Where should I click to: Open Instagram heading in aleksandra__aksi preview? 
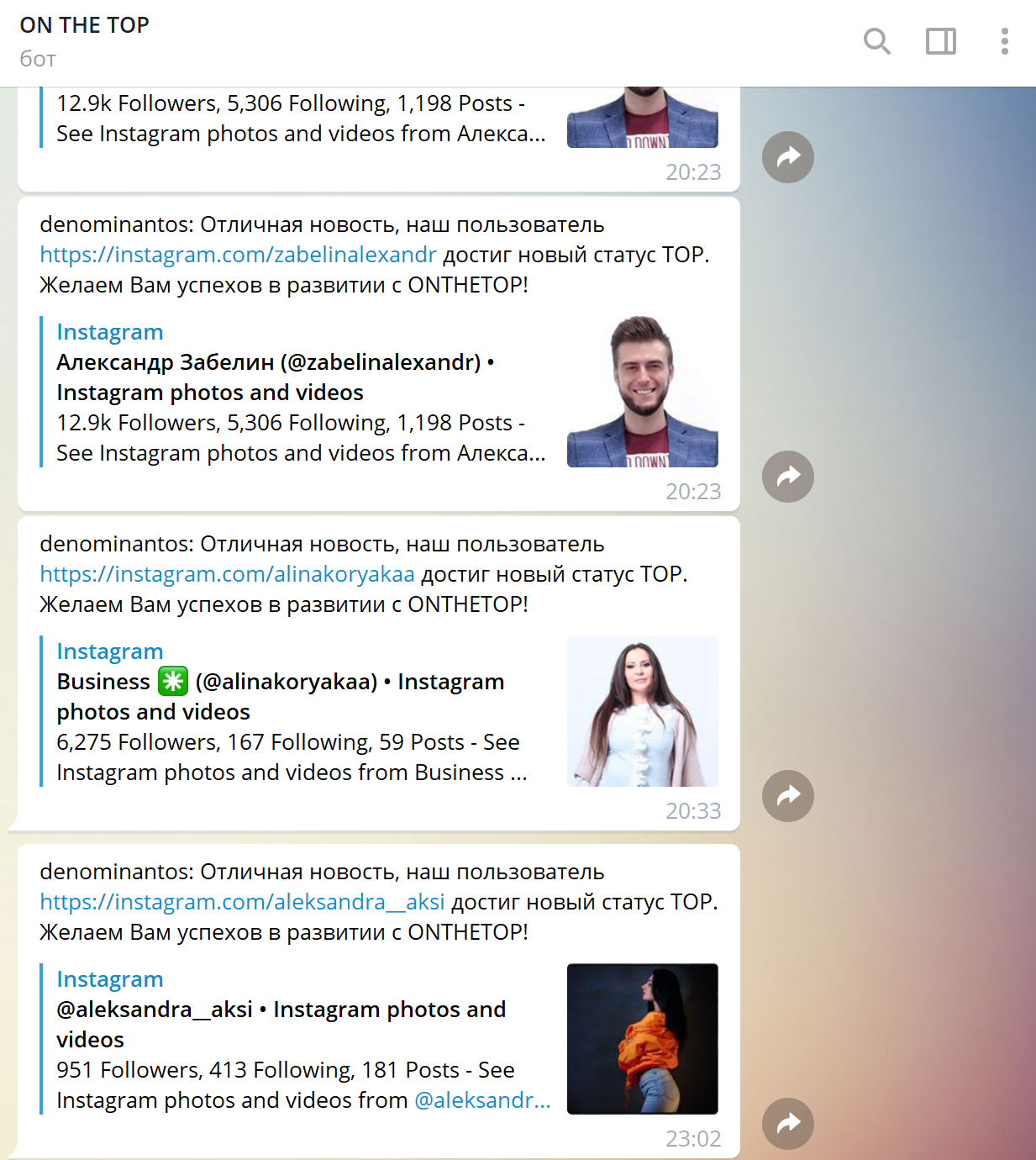pyautogui.click(x=110, y=979)
